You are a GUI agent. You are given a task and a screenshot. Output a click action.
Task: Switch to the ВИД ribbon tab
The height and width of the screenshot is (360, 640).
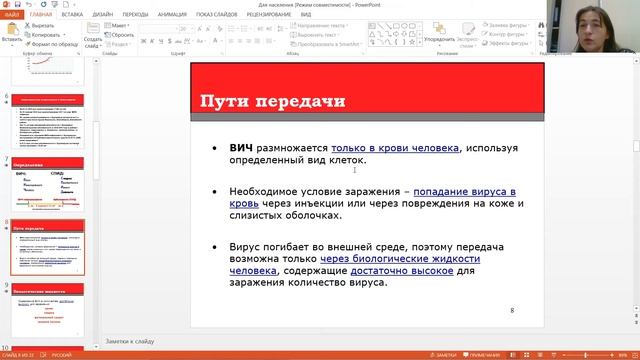[x=306, y=15]
